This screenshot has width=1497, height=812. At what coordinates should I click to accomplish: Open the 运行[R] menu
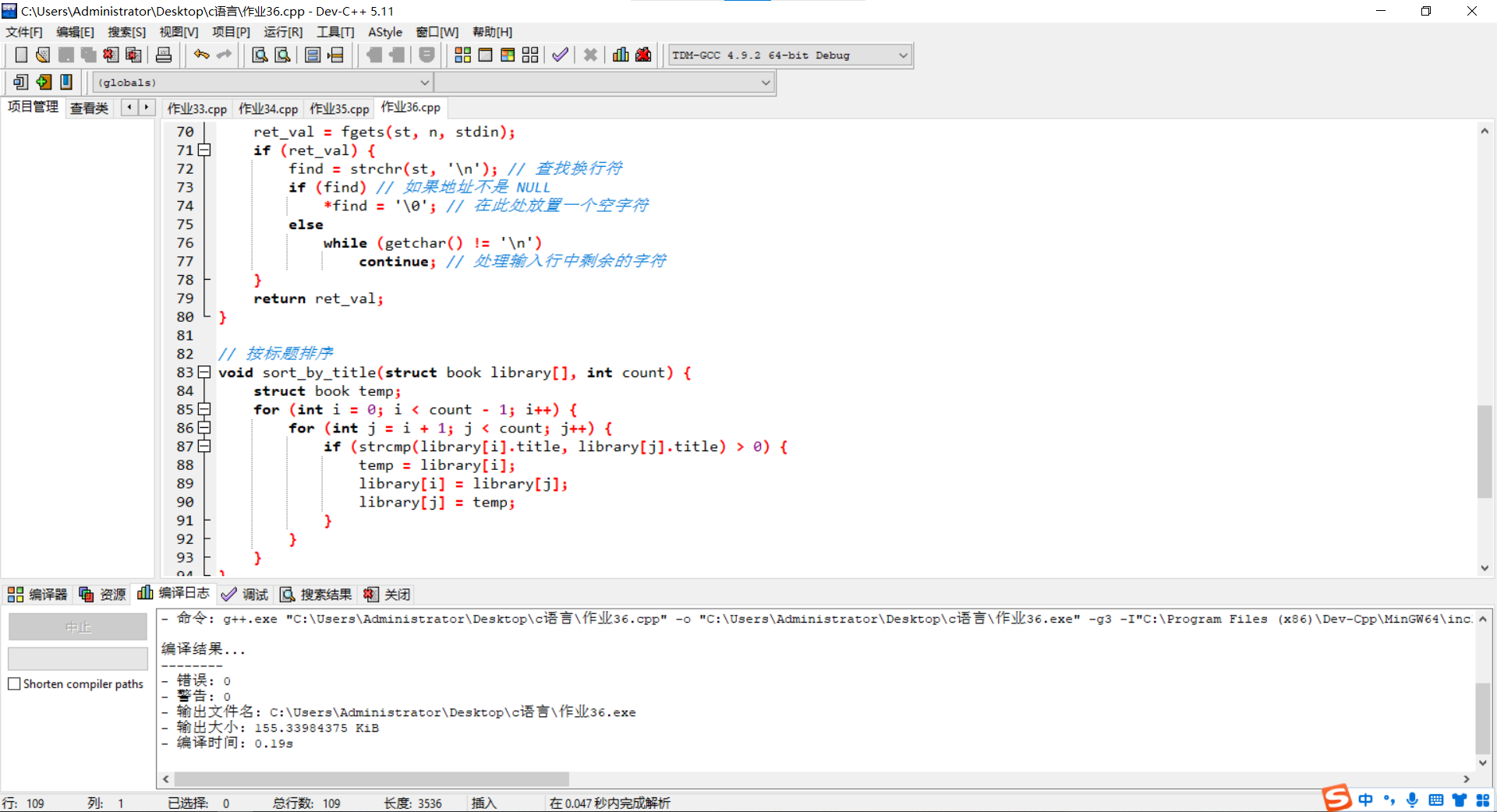tap(282, 32)
